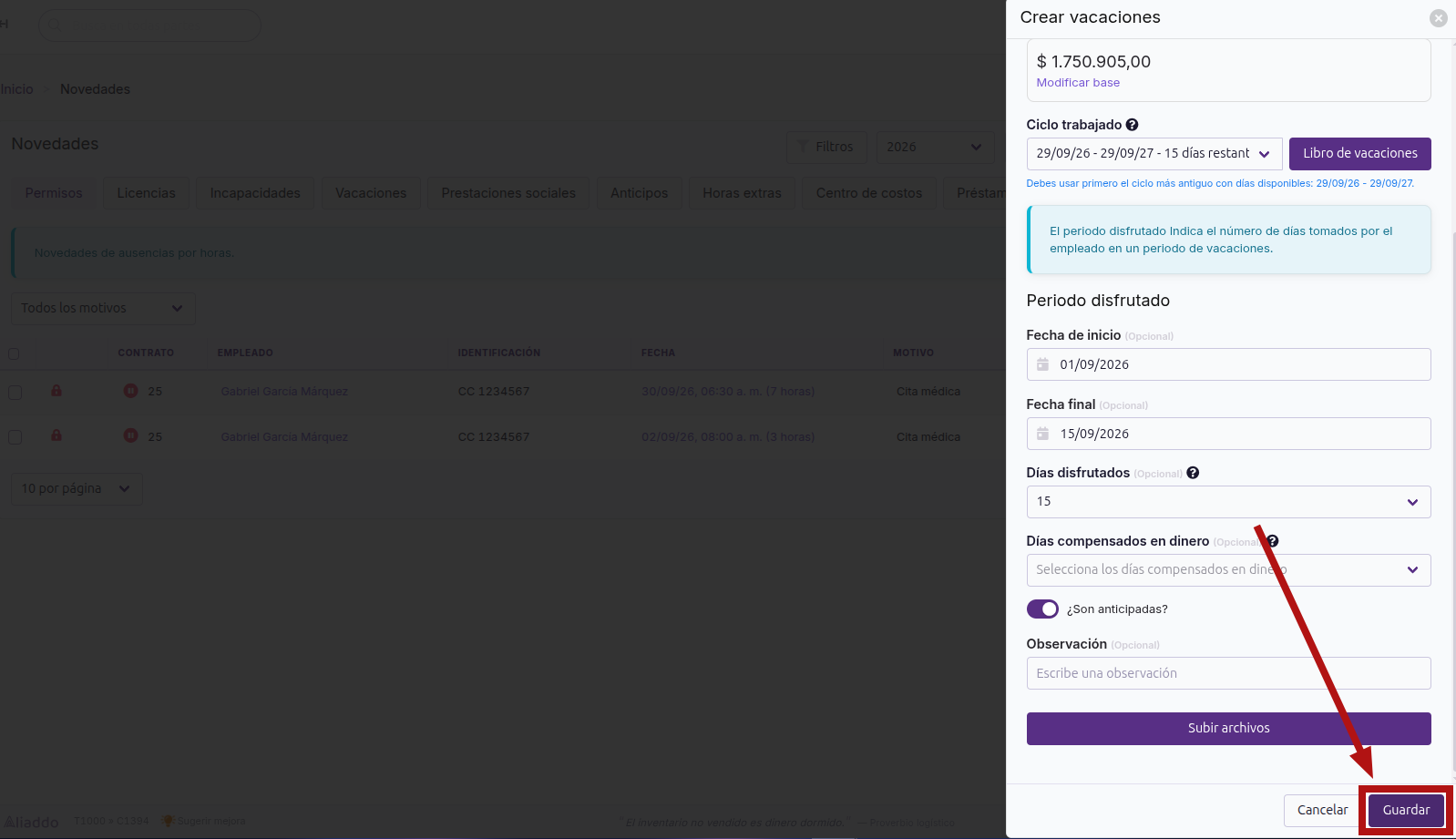This screenshot has height=839, width=1456.
Task: Close the Crear vacaciones panel
Action: click(x=1438, y=18)
